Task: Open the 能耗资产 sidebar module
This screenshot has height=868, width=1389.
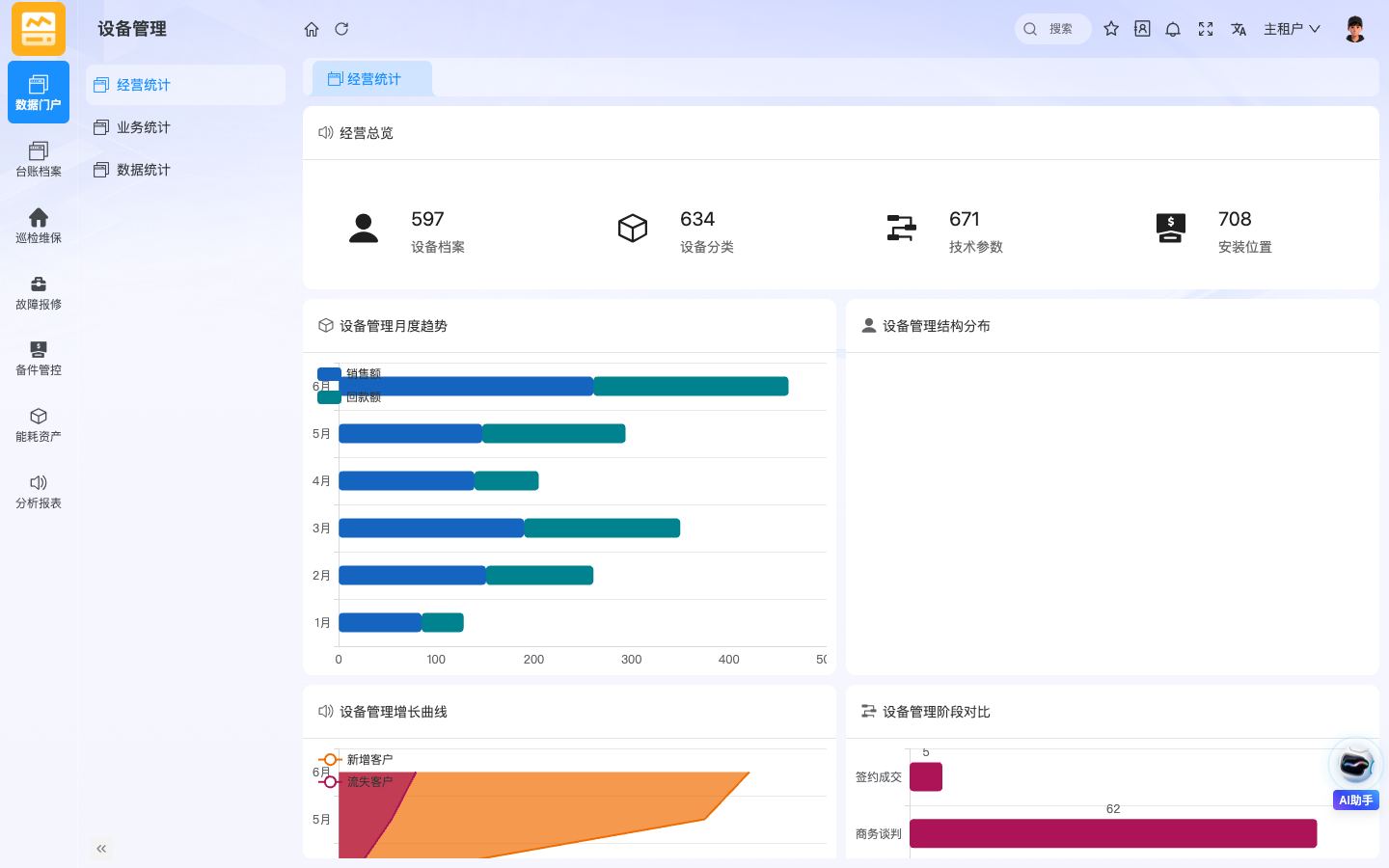Action: 39,424
